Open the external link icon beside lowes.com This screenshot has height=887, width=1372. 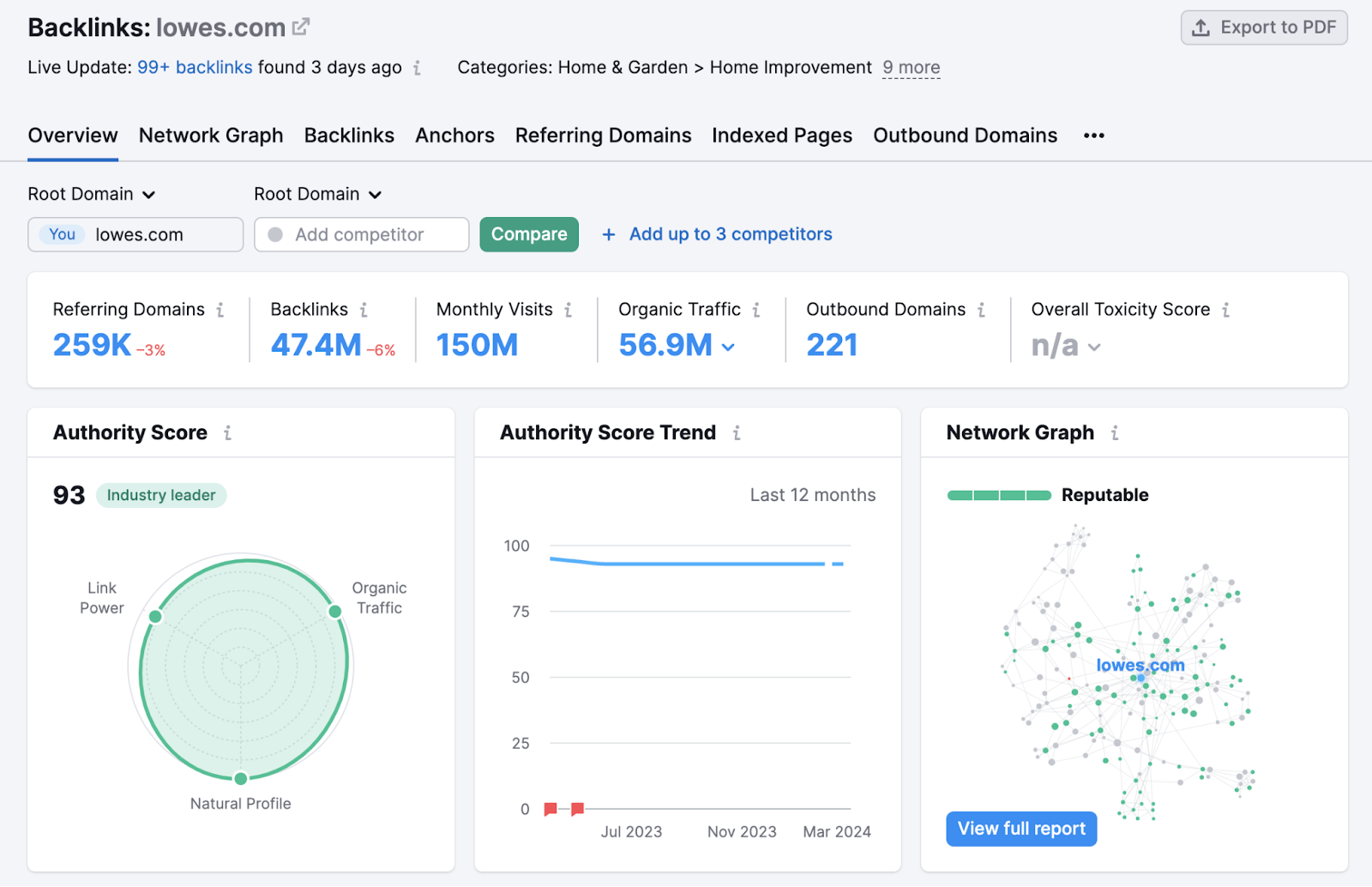point(299,26)
